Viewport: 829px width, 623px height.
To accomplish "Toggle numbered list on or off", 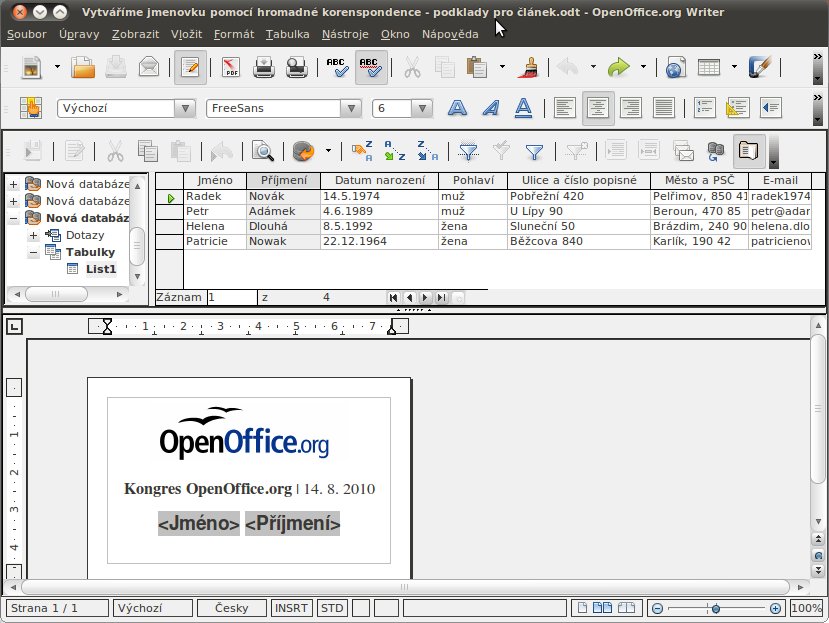I will pyautogui.click(x=705, y=108).
